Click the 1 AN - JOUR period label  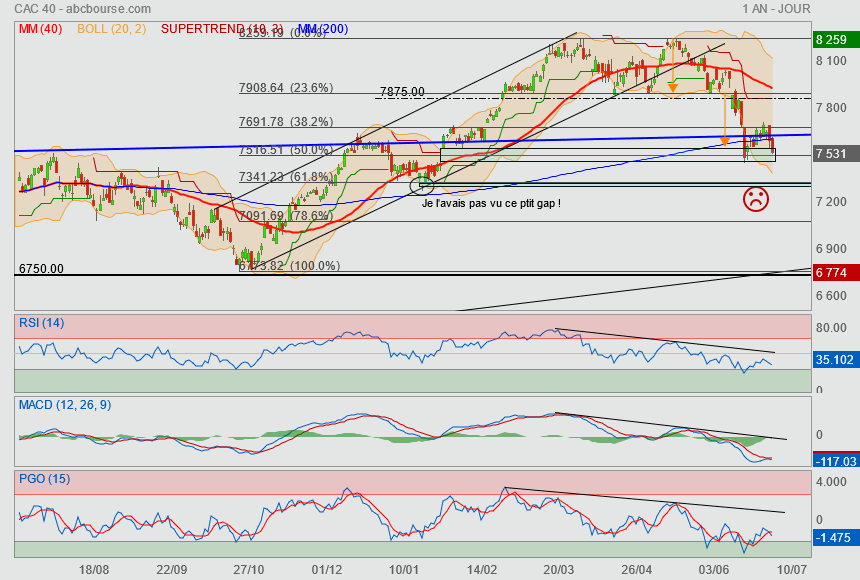click(x=776, y=9)
